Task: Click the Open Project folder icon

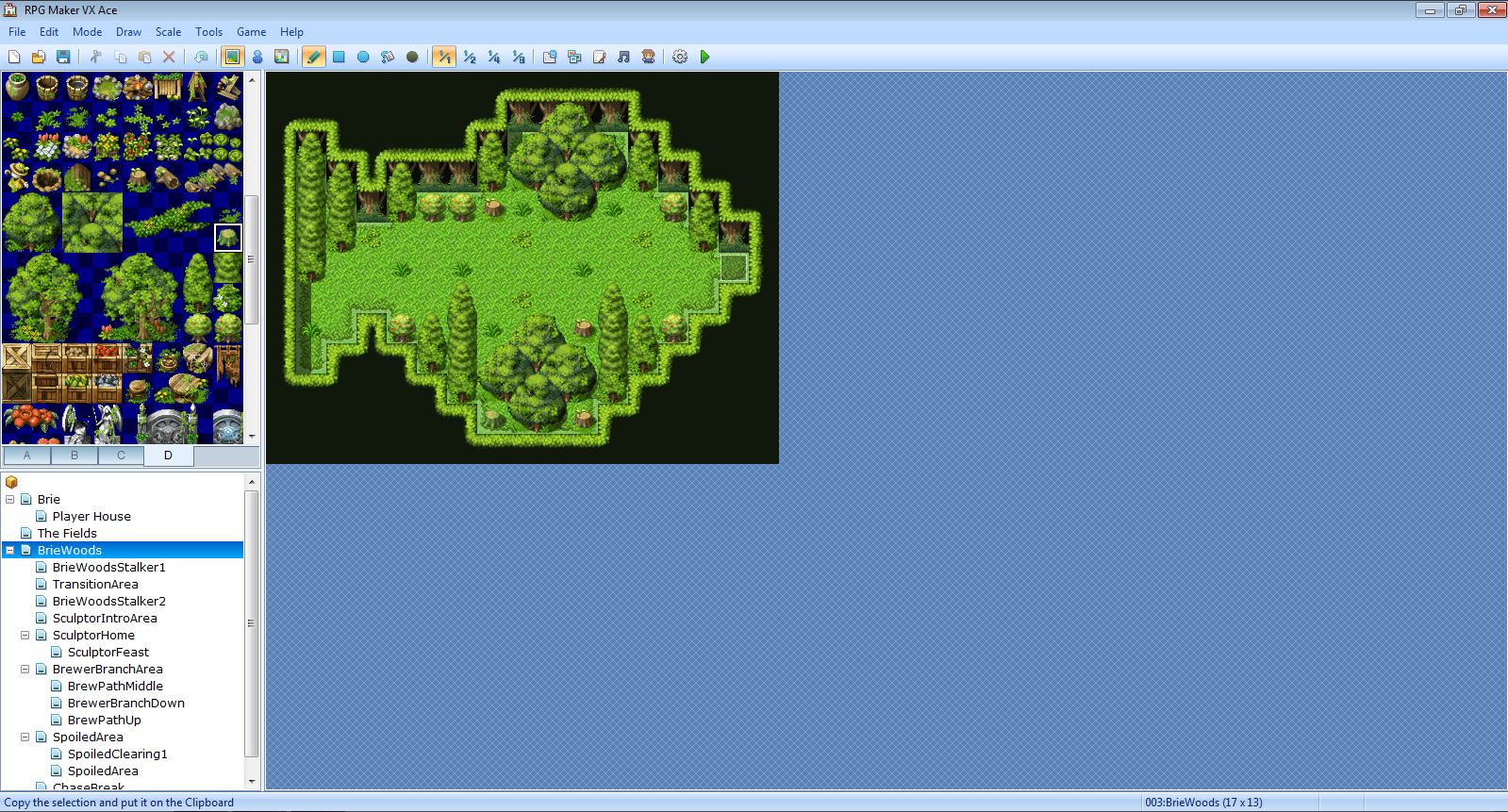Action: [39, 57]
